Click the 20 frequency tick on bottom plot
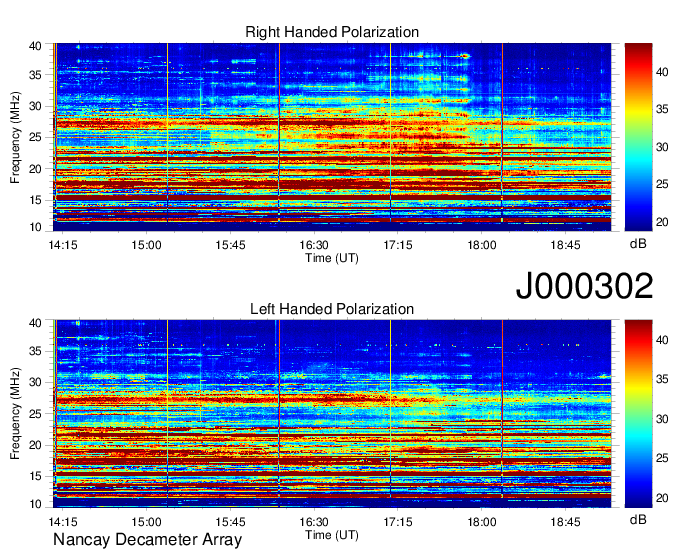Screen dimensions: 680x552 coord(35,445)
